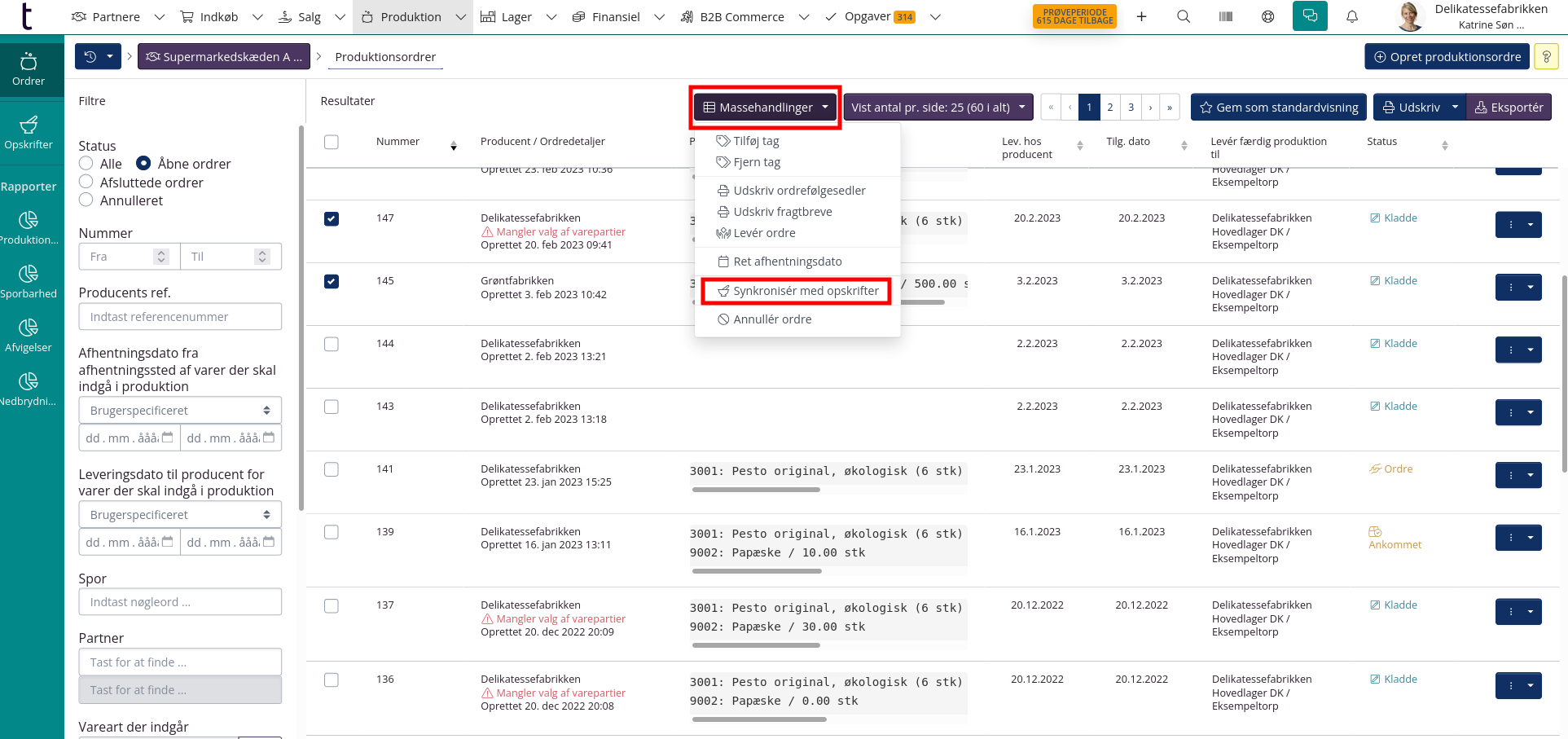Open the search magnifier icon
Viewport: 1568px width, 739px height.
[1184, 16]
